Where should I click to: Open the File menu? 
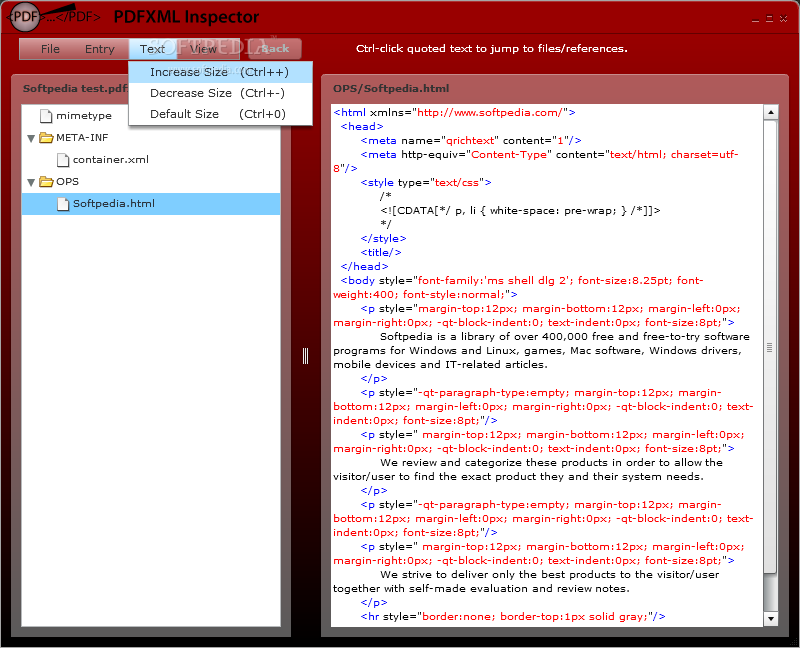[x=50, y=49]
